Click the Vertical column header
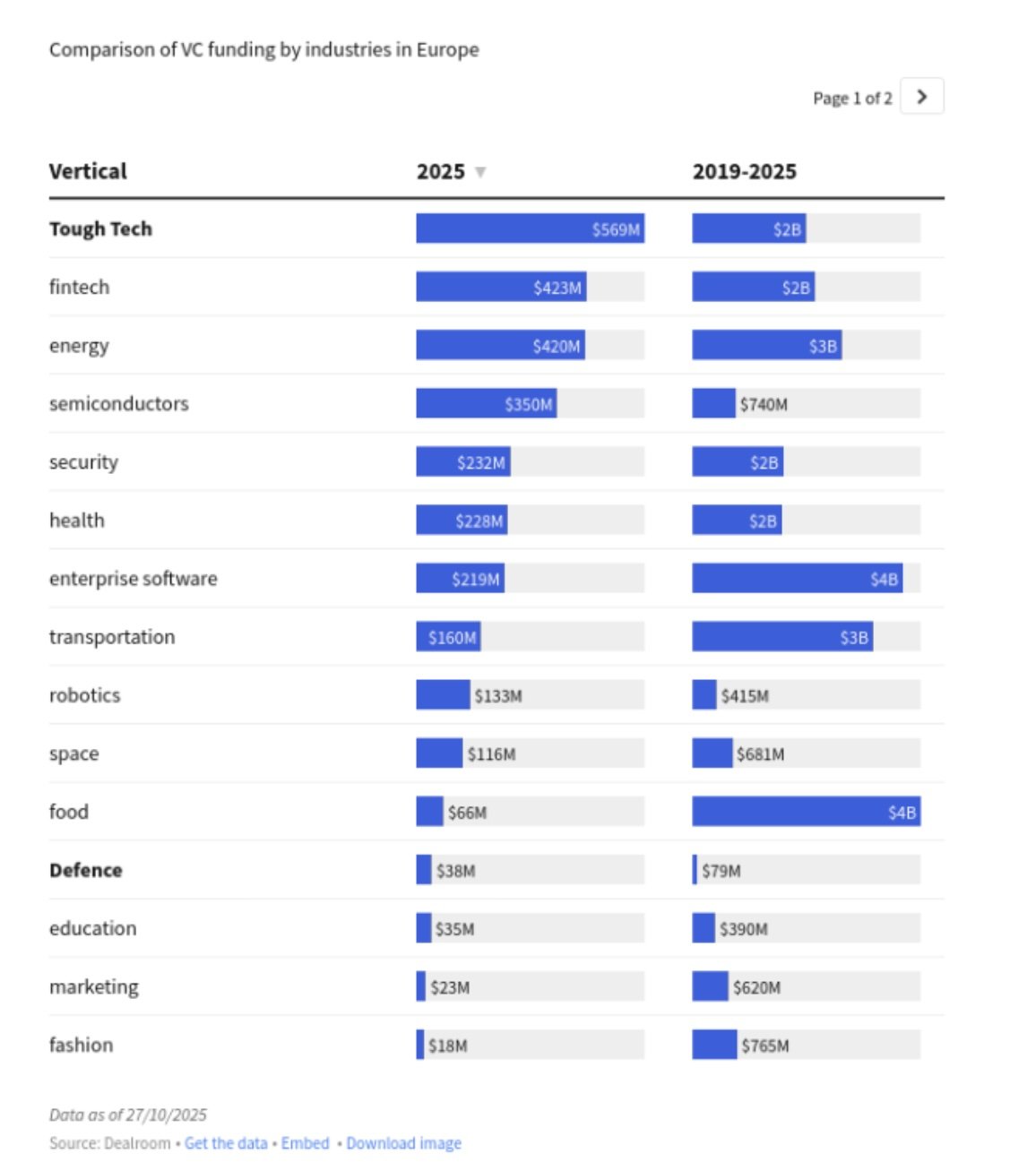Screen dimensions: 1036x1162 [88, 171]
